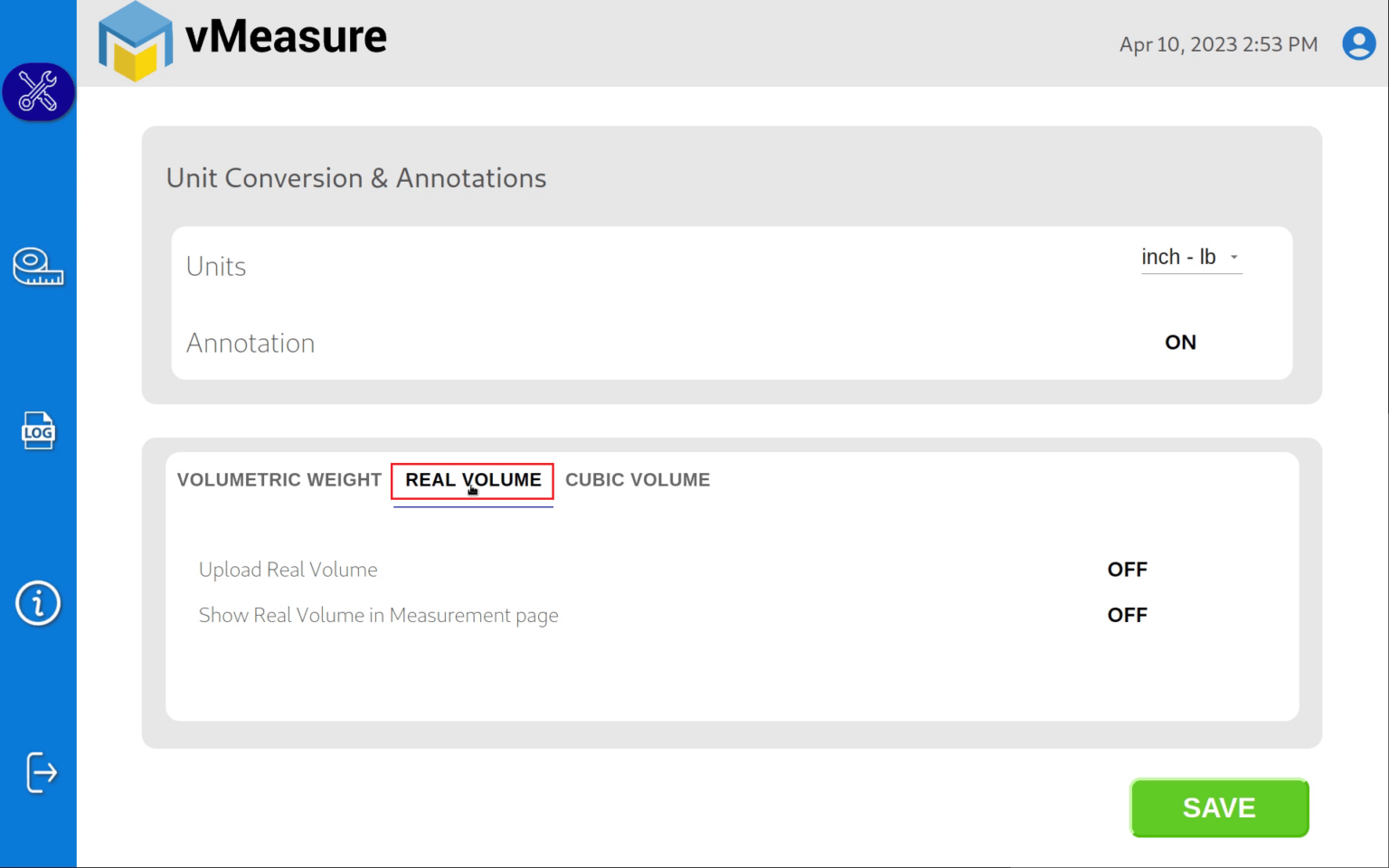Image resolution: width=1389 pixels, height=868 pixels.
Task: Turn on Show Real Volume in Measurement page
Action: click(x=1127, y=615)
